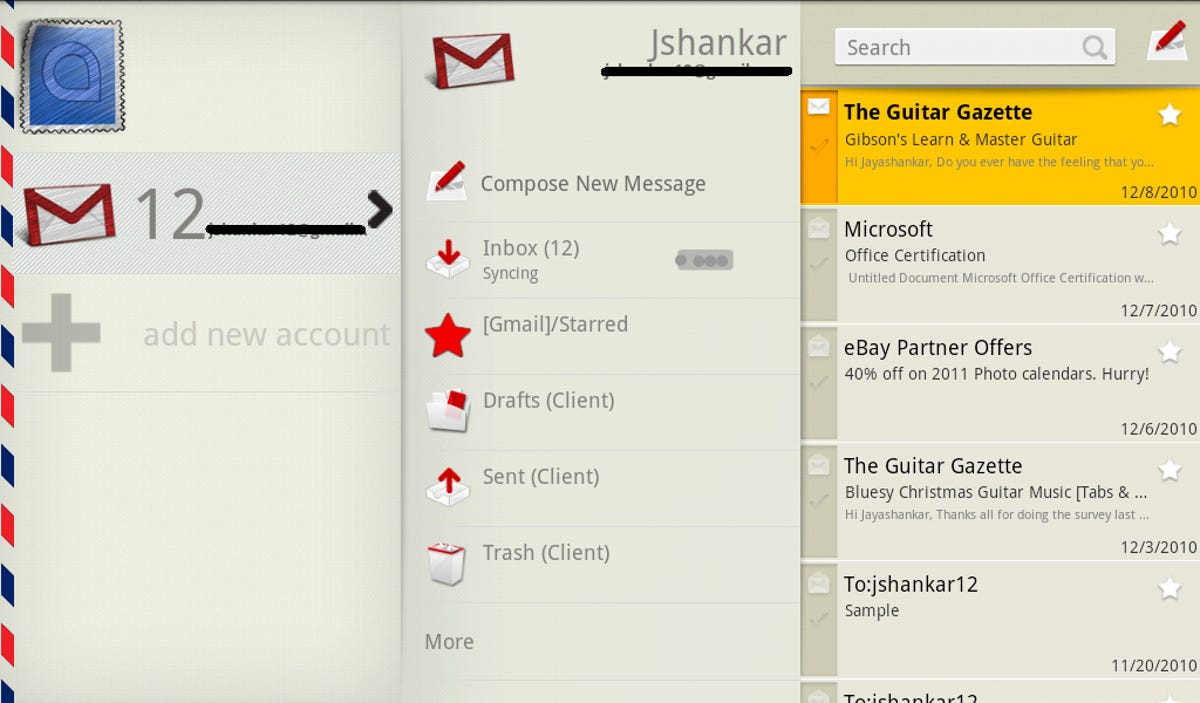
Task: Toggle star on eBay Partner Offers email
Action: pyautogui.click(x=1168, y=352)
